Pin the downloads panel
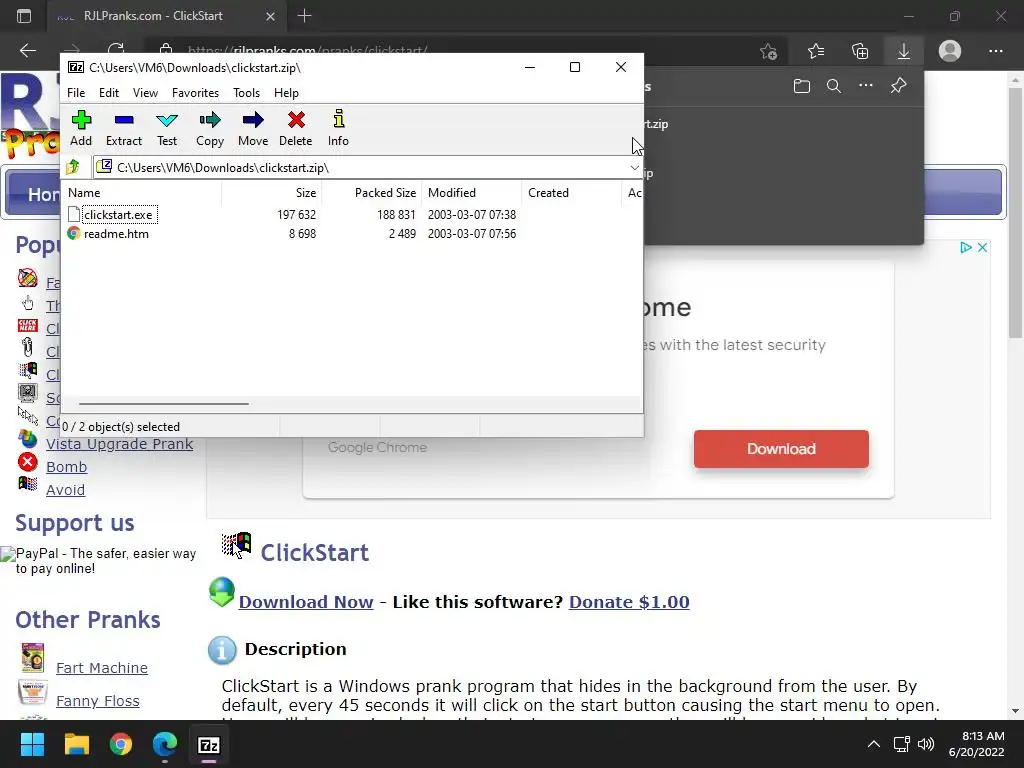Image resolution: width=1024 pixels, height=768 pixels. (899, 86)
